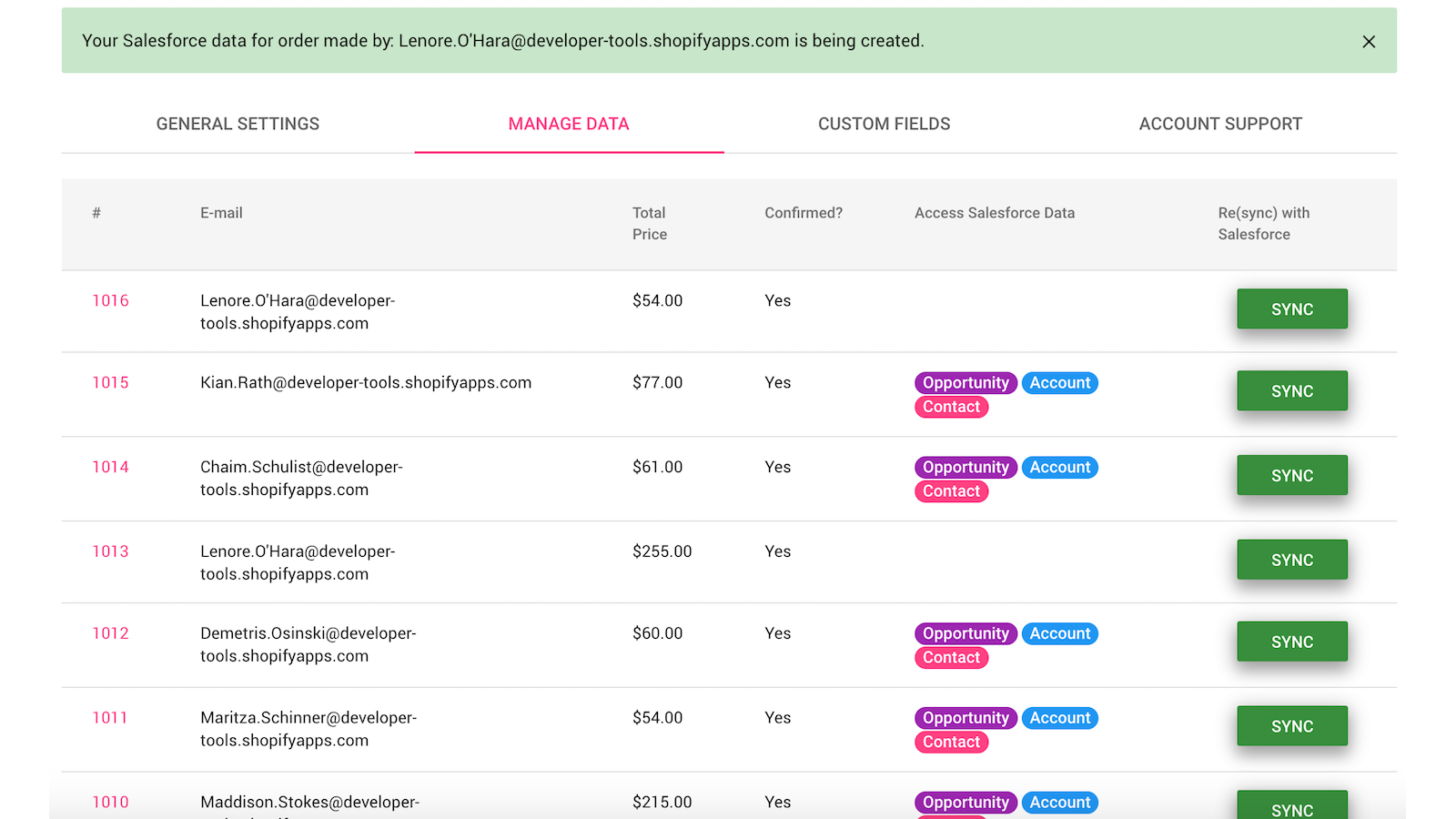The image size is (1456, 819).
Task: Open the Account record for order 1010
Action: pos(1059,802)
